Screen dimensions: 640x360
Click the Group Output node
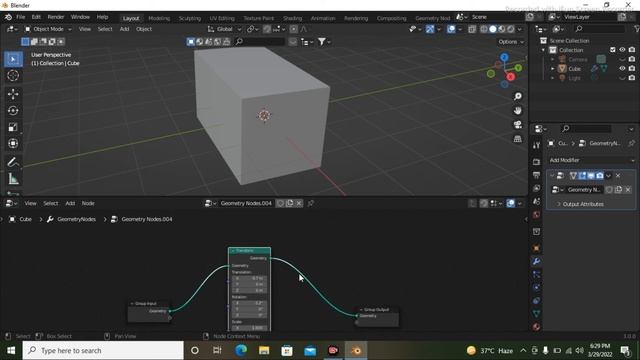tap(378, 316)
